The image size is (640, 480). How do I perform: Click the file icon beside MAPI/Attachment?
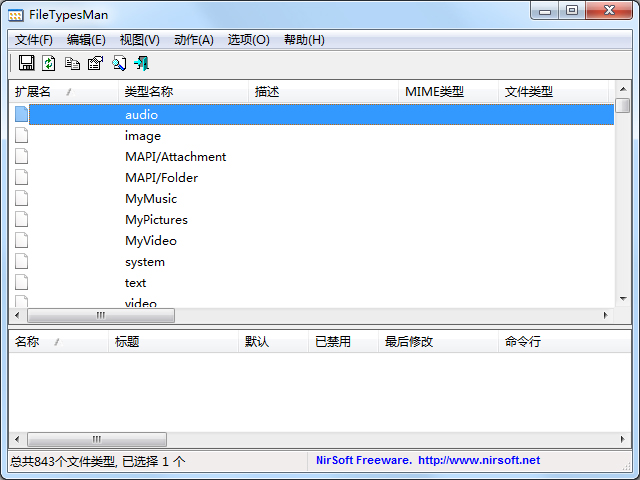tap(22, 156)
